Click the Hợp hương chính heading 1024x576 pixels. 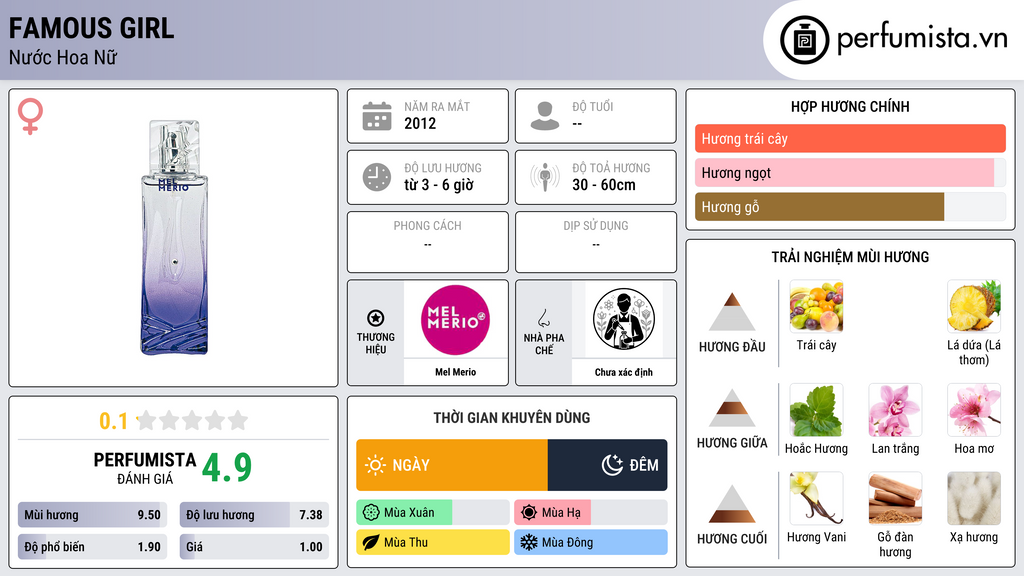click(850, 106)
